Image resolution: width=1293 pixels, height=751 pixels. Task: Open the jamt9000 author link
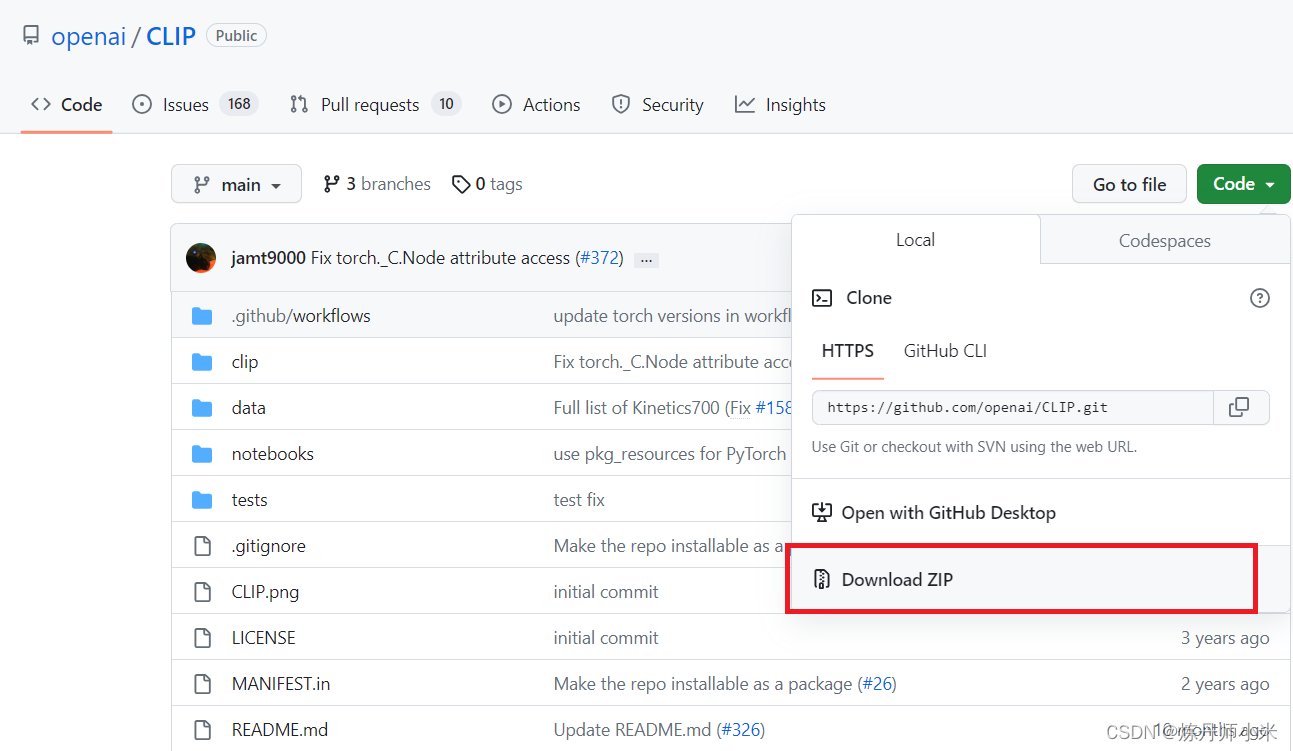coord(268,258)
